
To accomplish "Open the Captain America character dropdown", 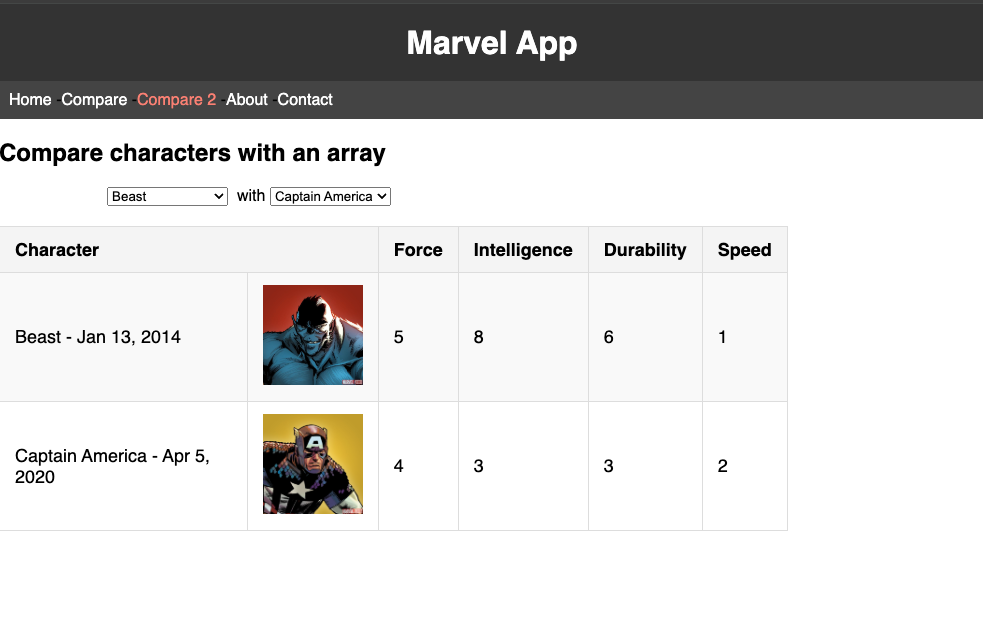I will [x=330, y=197].
